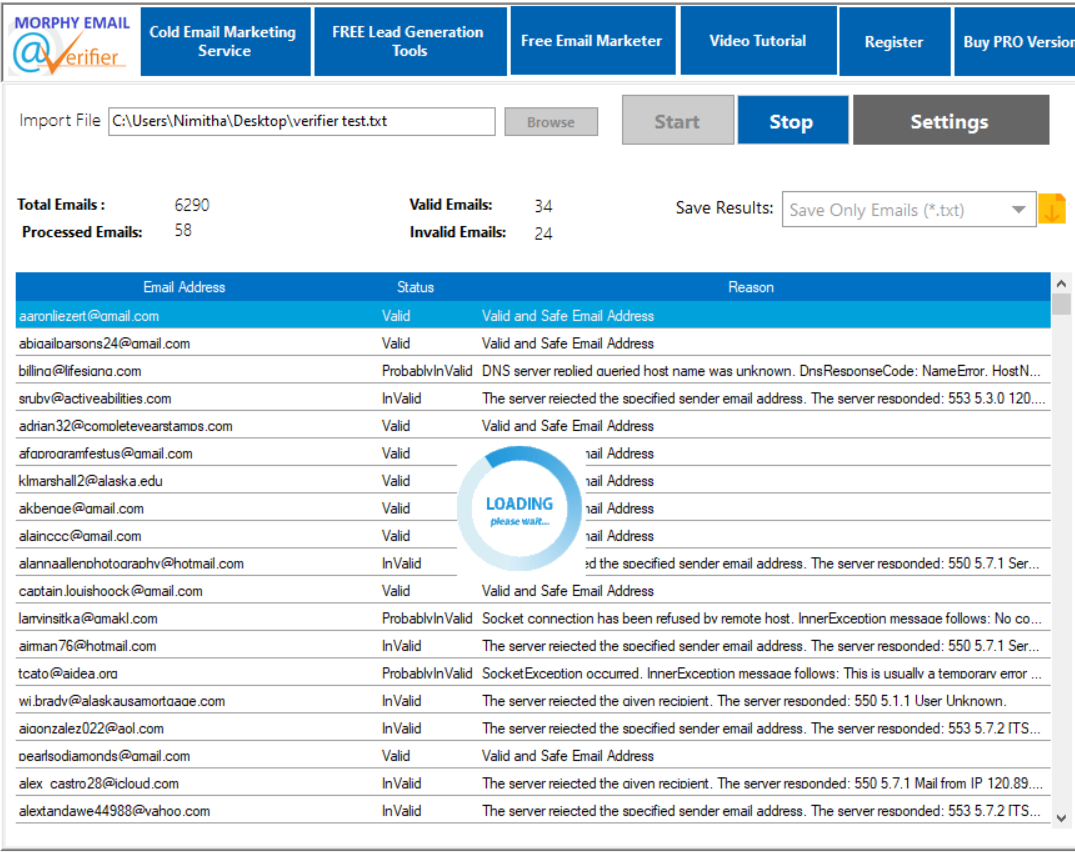This screenshot has width=1075, height=852.
Task: Click Valid status for pearlsodiamonds@gmail.com
Action: [396, 755]
